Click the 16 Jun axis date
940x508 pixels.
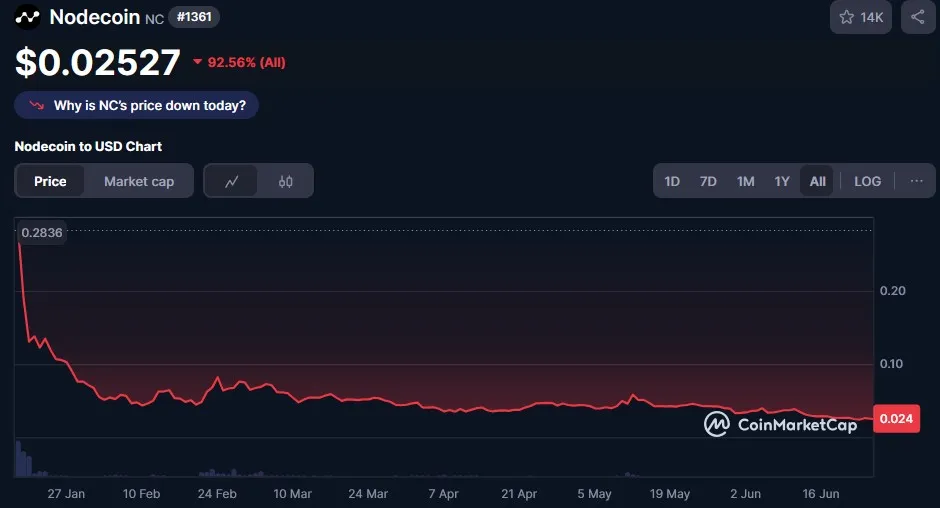click(x=821, y=494)
